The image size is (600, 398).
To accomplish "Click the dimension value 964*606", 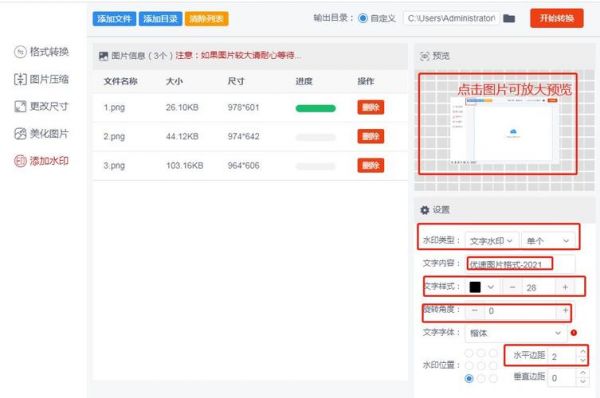I will coord(243,165).
